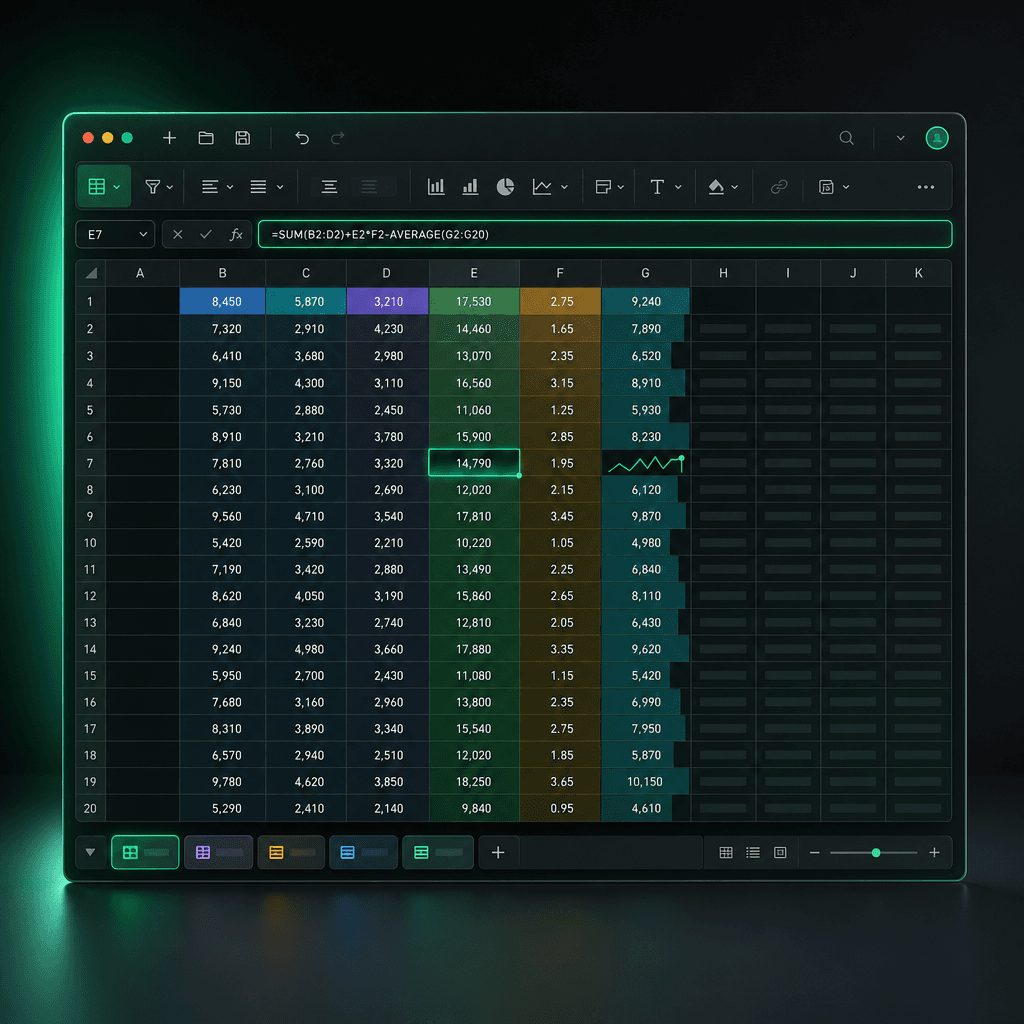Image resolution: width=1024 pixels, height=1024 pixels.
Task: Switch to the orange sheet tab
Action: point(291,852)
